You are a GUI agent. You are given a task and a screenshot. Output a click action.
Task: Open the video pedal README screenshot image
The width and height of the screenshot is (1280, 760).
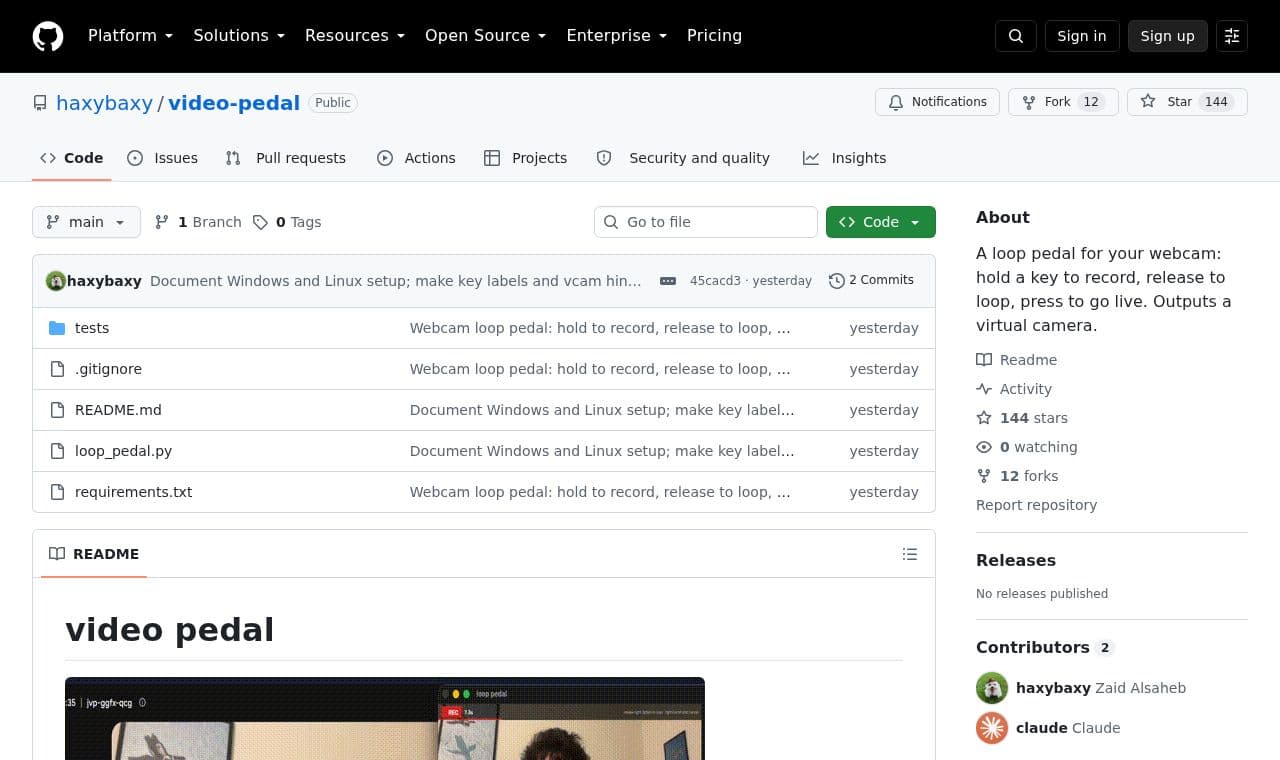385,718
